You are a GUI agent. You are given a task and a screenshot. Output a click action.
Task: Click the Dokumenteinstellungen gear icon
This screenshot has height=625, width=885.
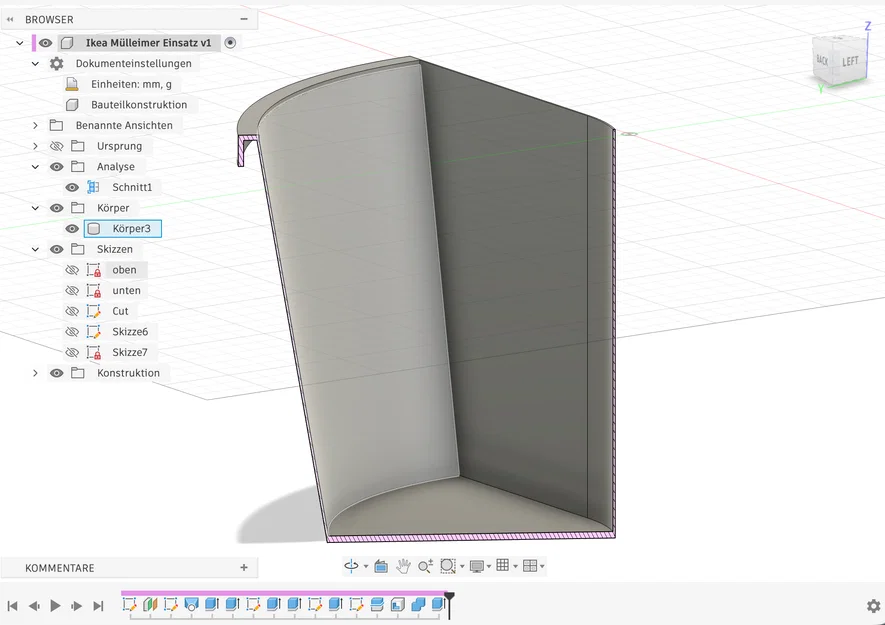[x=56, y=63]
